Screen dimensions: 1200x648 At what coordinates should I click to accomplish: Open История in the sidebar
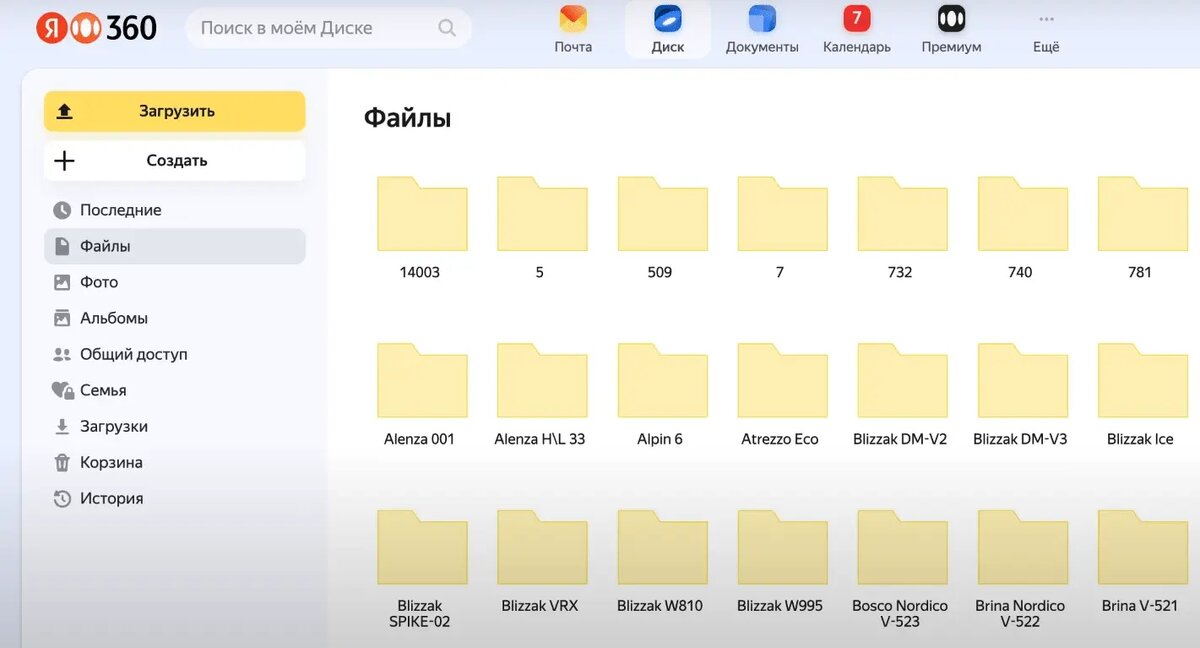tap(174, 498)
